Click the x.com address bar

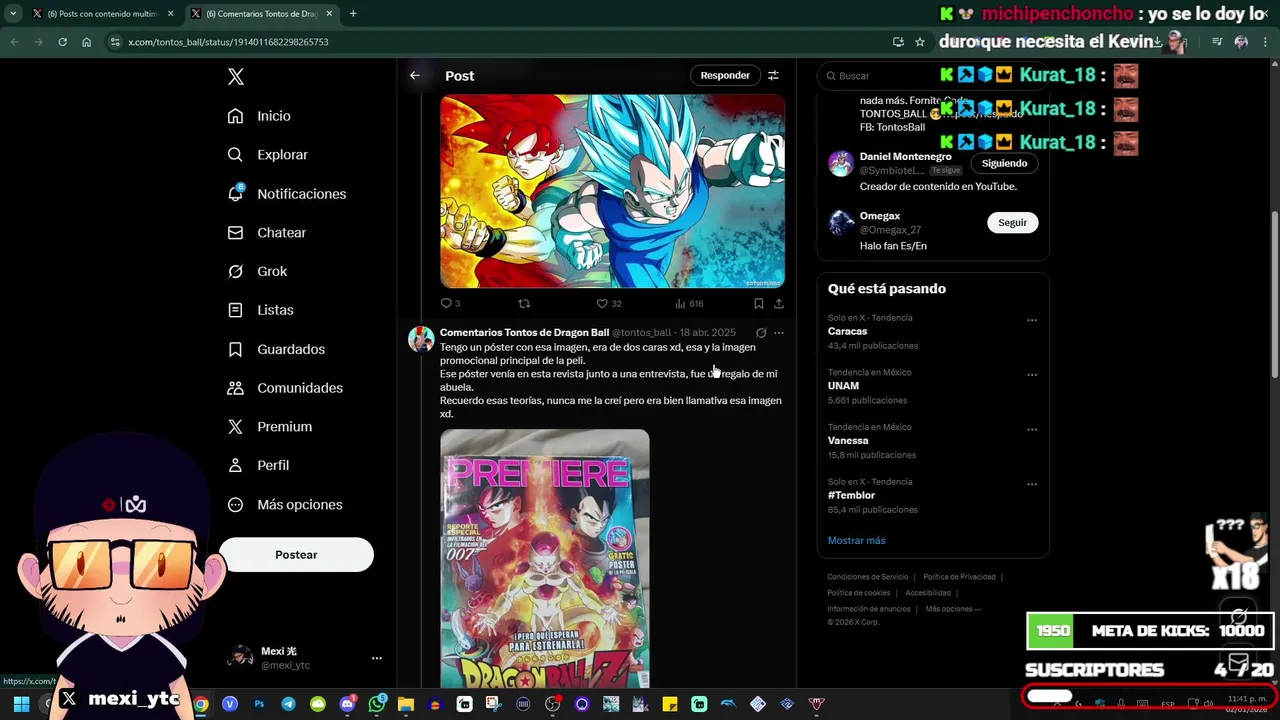point(500,42)
